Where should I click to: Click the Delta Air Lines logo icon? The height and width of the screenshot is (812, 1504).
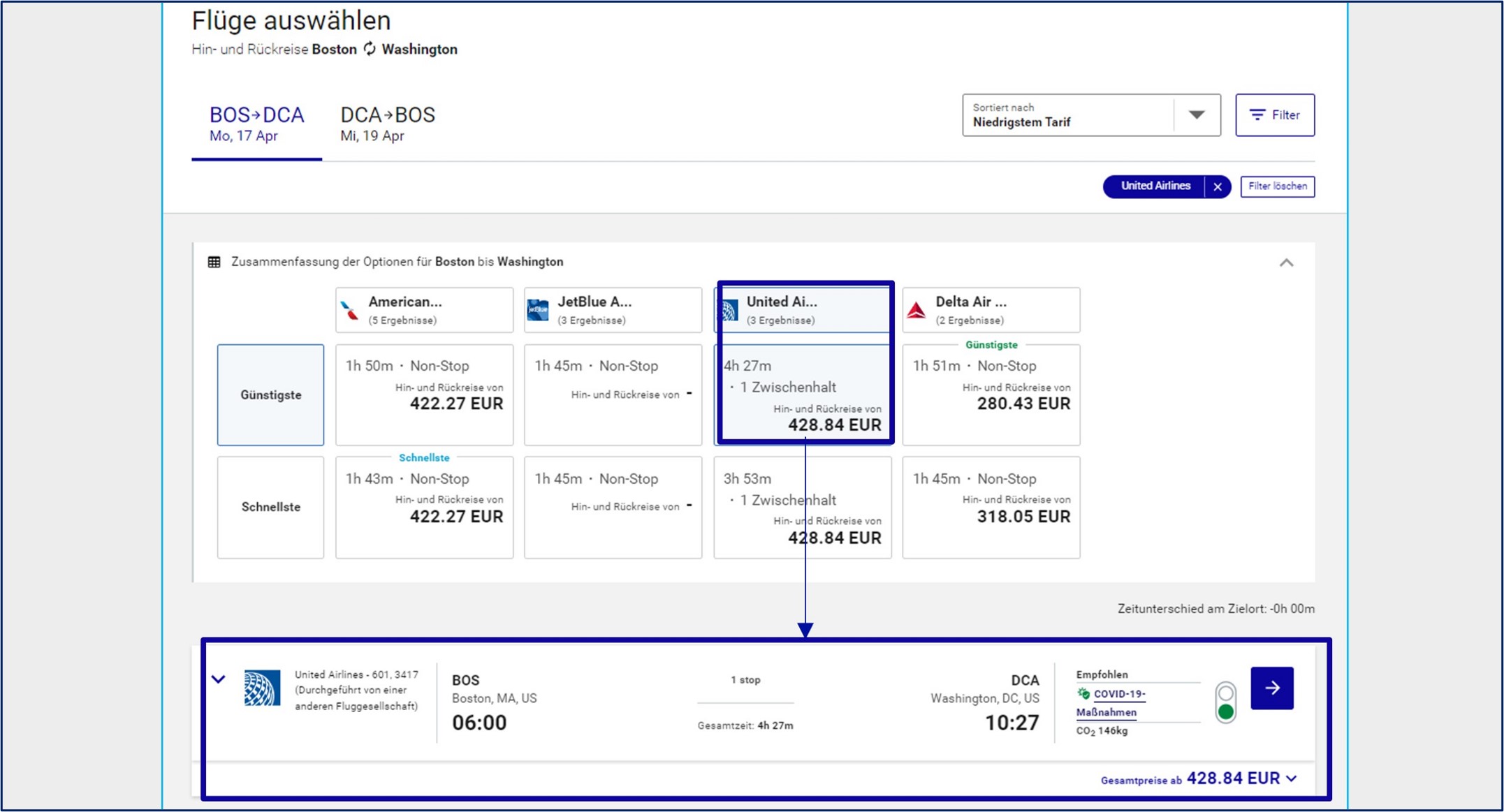[x=916, y=311]
